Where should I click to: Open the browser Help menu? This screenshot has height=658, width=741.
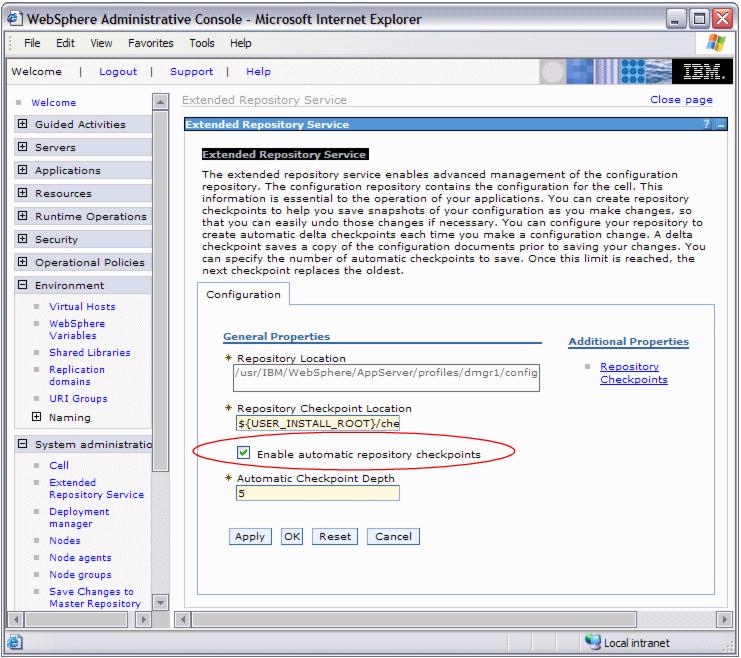(241, 43)
